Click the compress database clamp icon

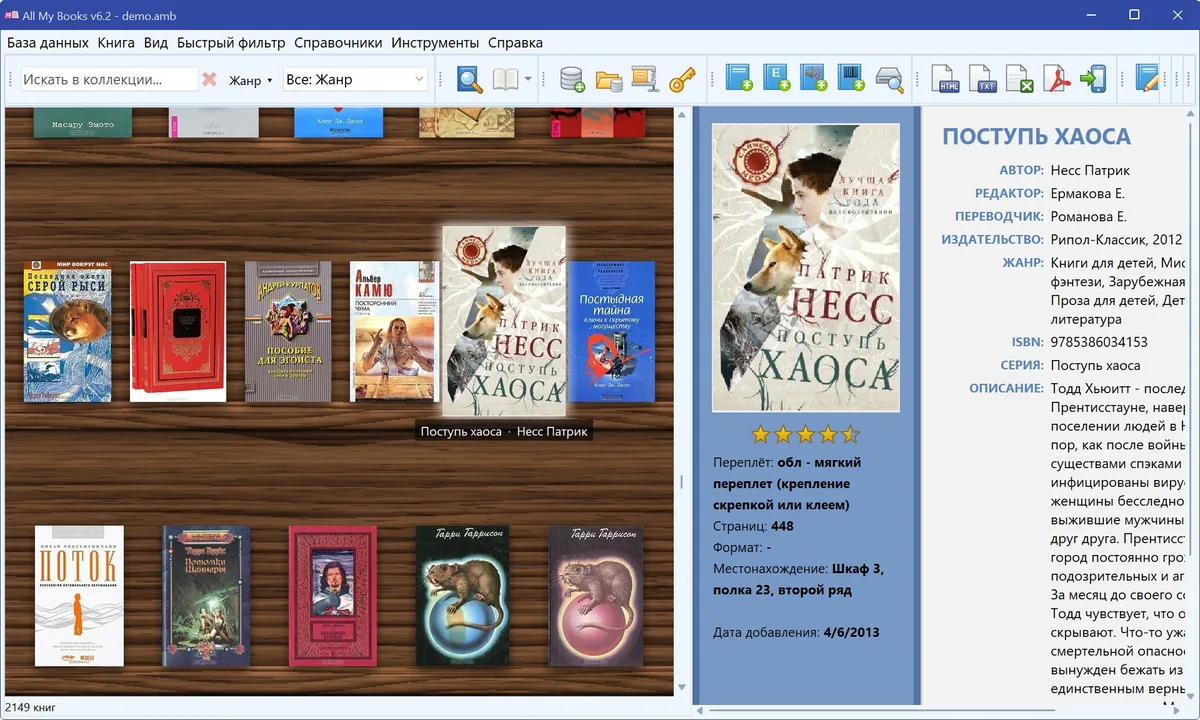644,80
